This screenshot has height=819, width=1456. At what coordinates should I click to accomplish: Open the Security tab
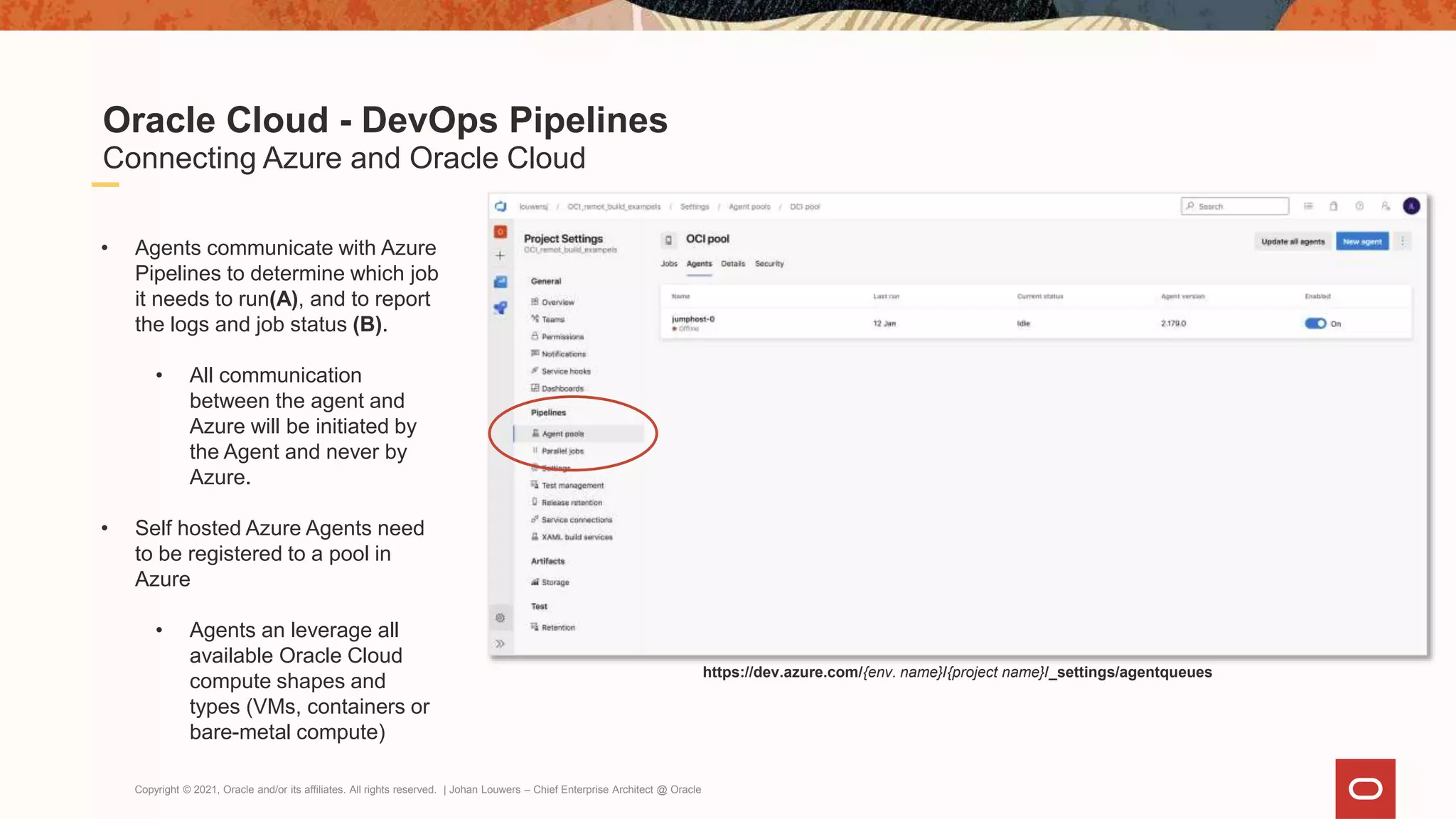(769, 264)
